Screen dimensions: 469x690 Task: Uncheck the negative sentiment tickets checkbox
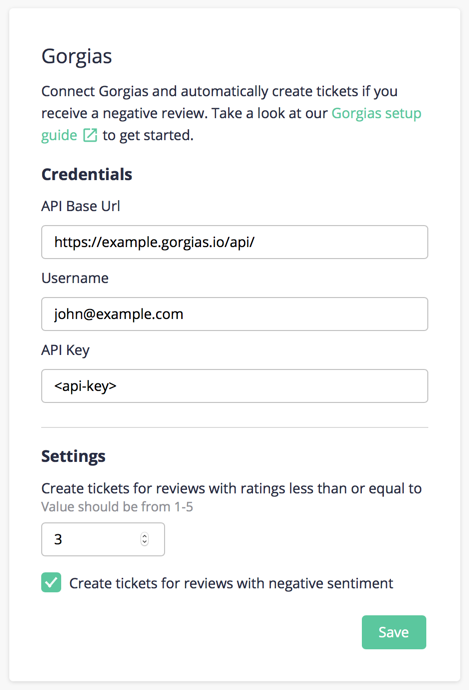point(51,583)
